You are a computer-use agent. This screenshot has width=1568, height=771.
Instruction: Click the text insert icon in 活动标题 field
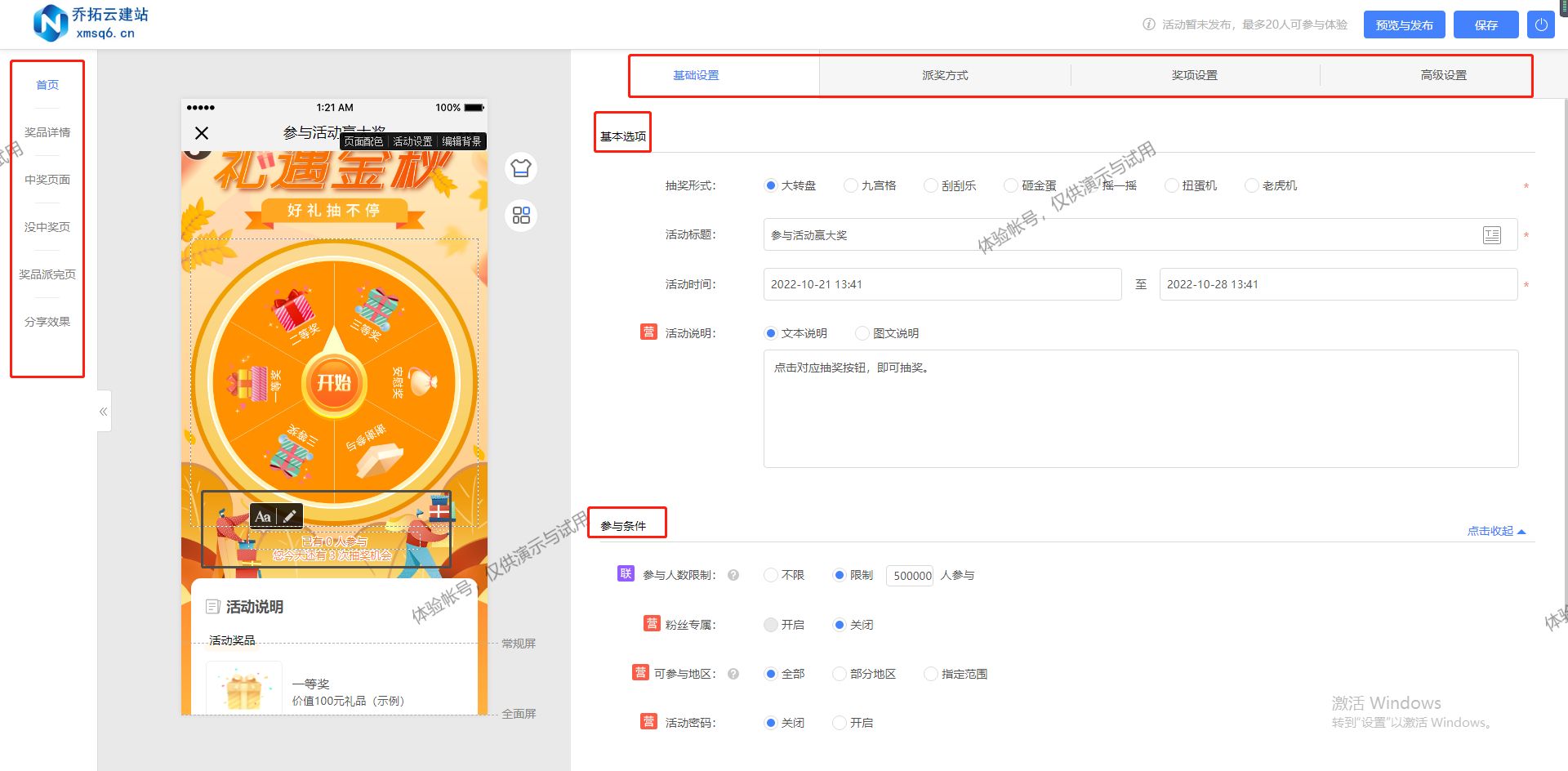click(x=1492, y=234)
